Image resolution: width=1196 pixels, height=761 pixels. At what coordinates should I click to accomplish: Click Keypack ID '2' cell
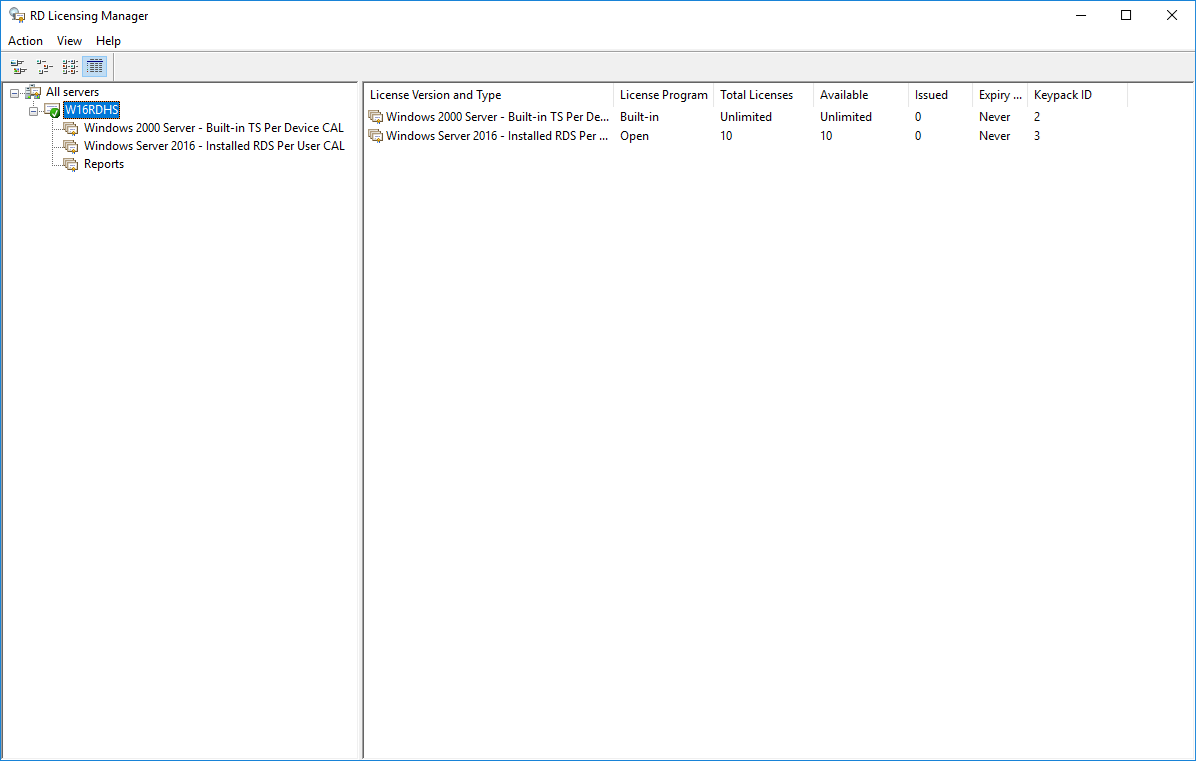pyautogui.click(x=1037, y=117)
